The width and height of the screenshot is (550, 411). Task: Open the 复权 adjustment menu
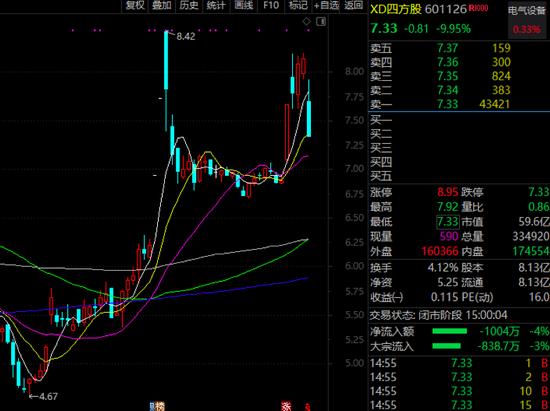pos(135,5)
